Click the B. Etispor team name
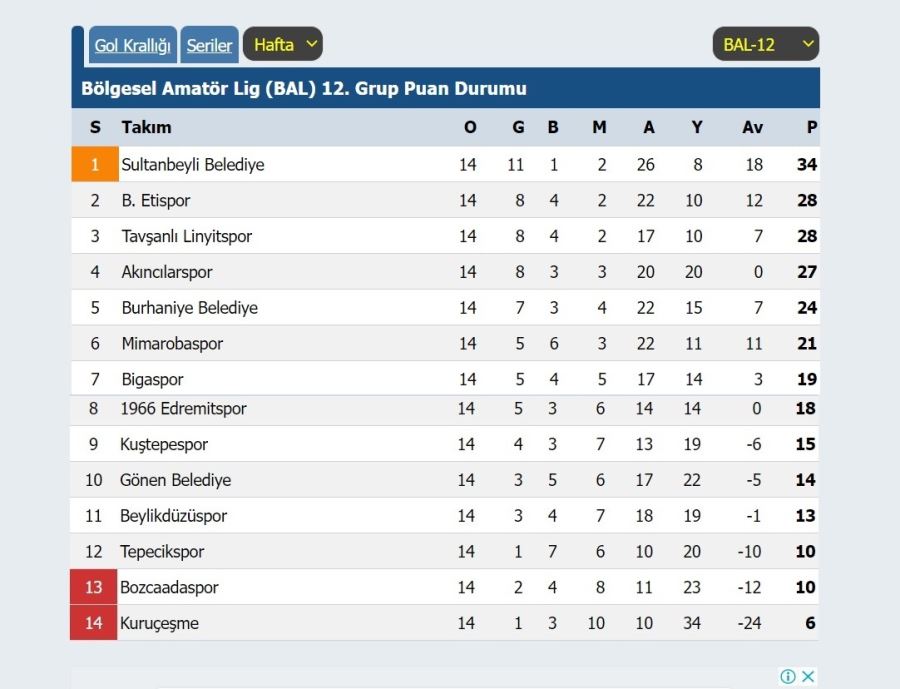900x689 pixels. (x=156, y=200)
